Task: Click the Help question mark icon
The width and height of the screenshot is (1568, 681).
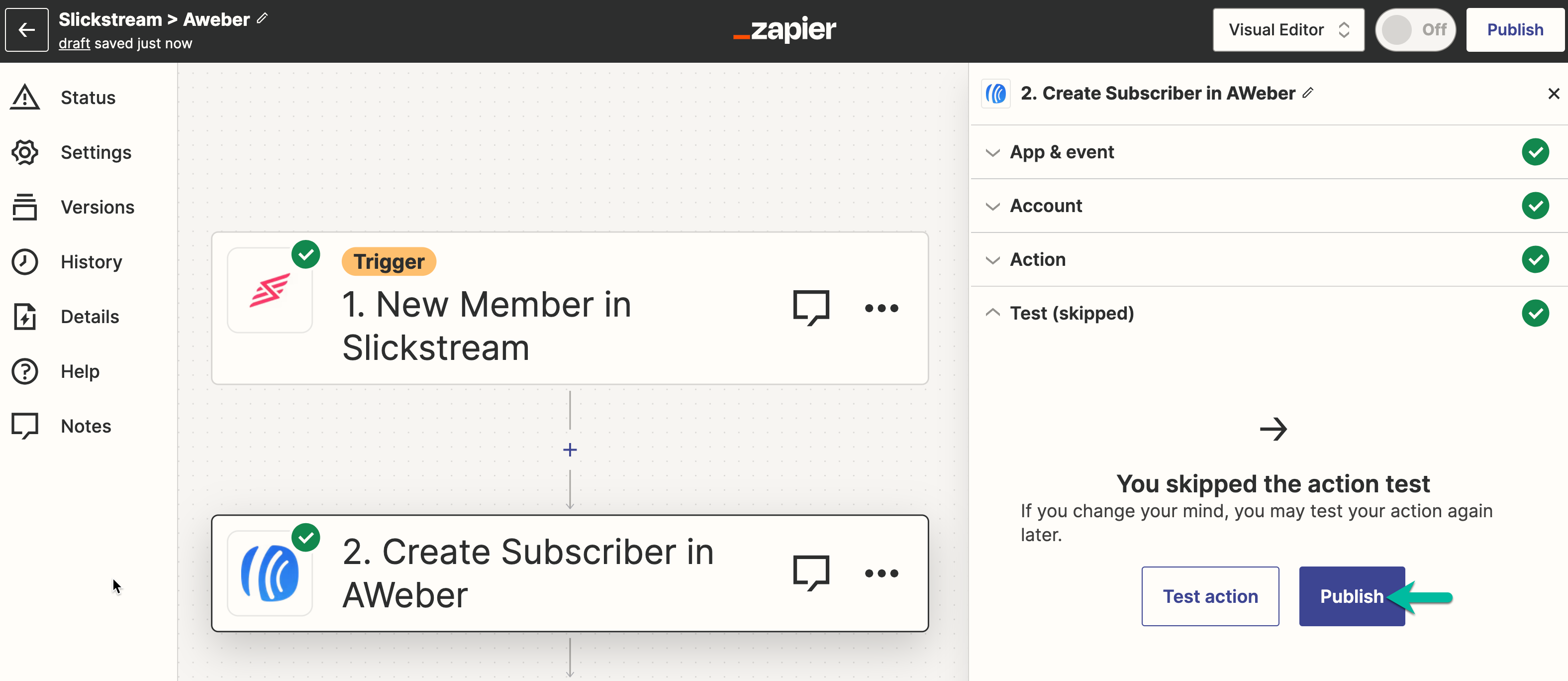Action: pos(25,371)
